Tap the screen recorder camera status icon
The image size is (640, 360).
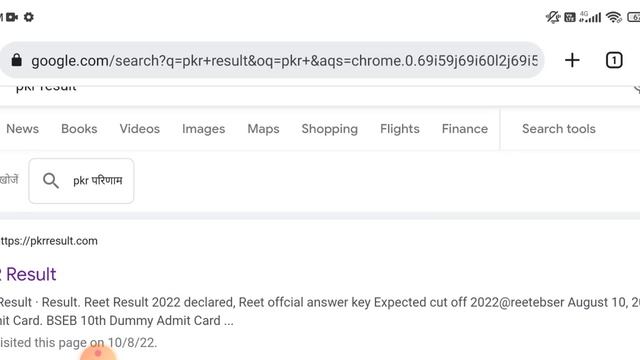point(12,17)
